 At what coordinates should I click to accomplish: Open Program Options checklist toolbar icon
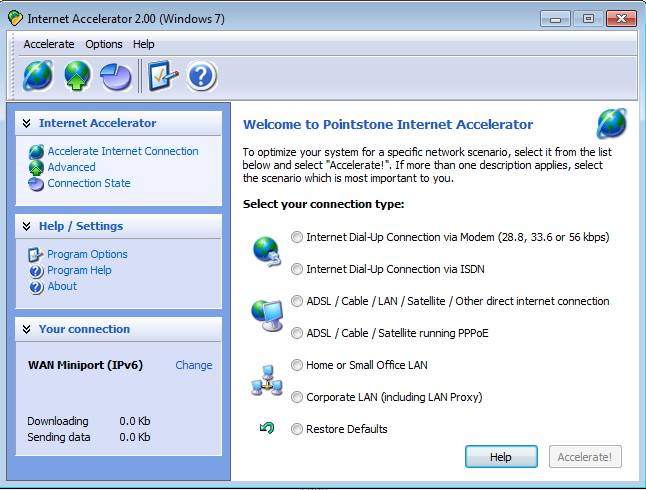[163, 75]
